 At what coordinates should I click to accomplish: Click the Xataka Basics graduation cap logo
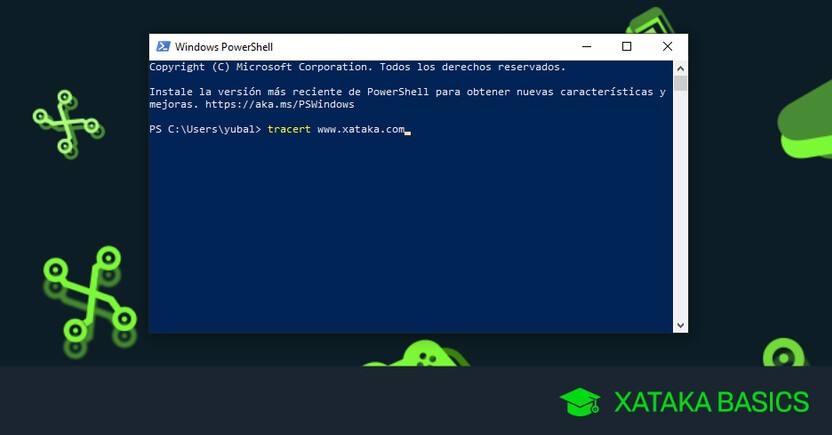(580, 402)
